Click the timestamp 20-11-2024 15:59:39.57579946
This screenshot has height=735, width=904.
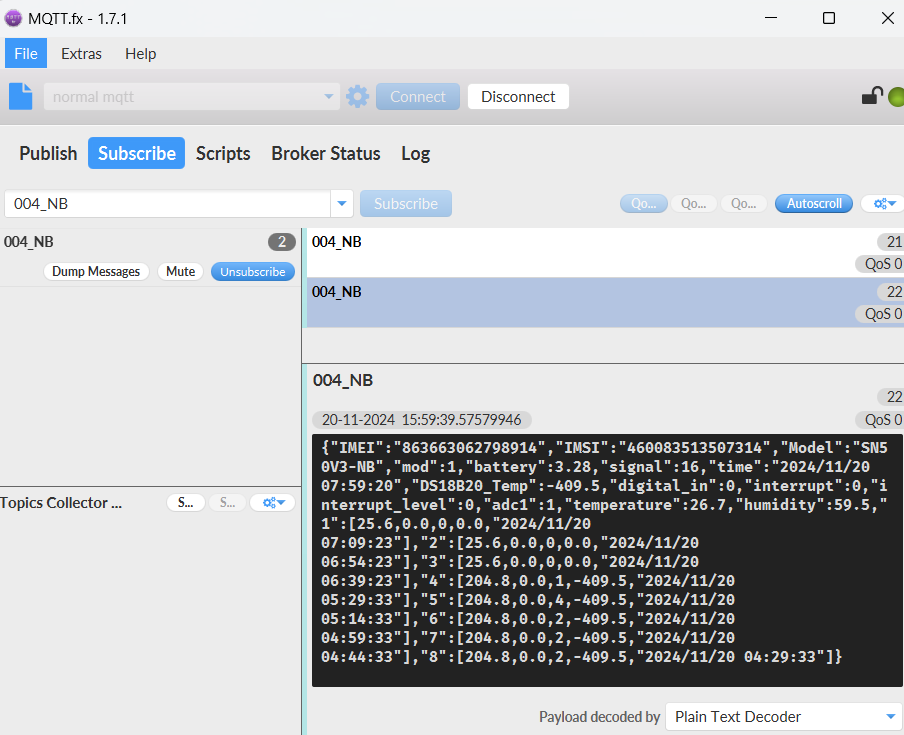(x=421, y=420)
